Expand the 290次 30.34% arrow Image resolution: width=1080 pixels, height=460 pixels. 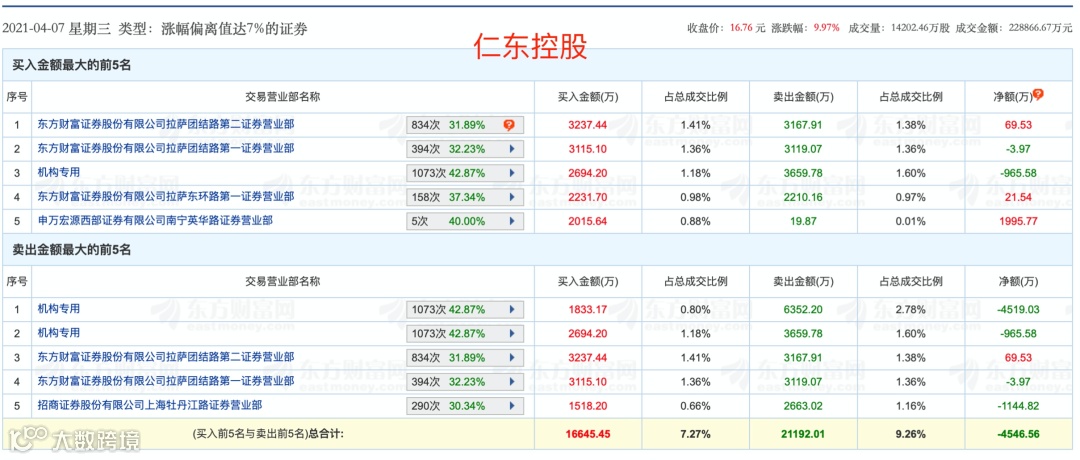click(x=512, y=406)
